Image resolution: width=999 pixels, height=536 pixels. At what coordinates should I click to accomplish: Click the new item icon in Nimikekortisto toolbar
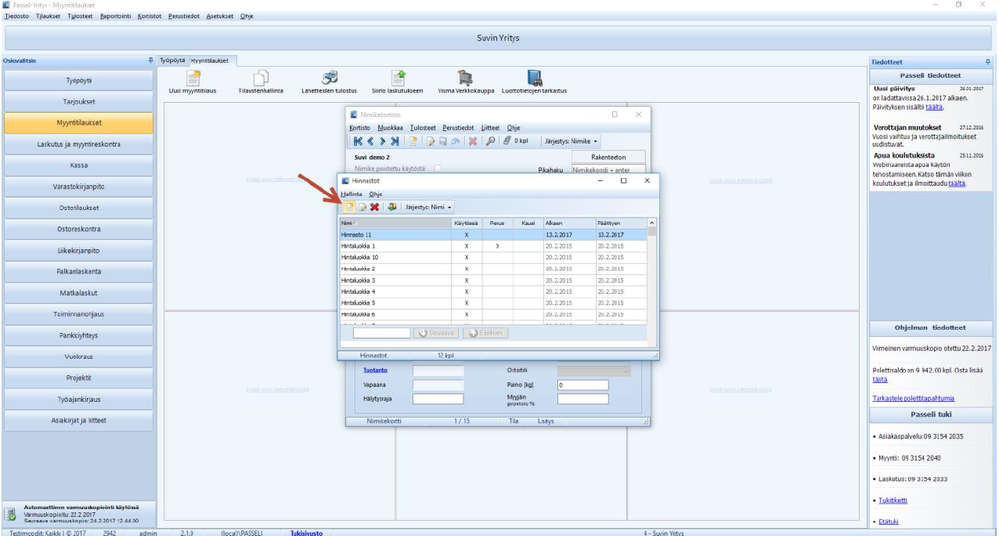pyautogui.click(x=413, y=141)
